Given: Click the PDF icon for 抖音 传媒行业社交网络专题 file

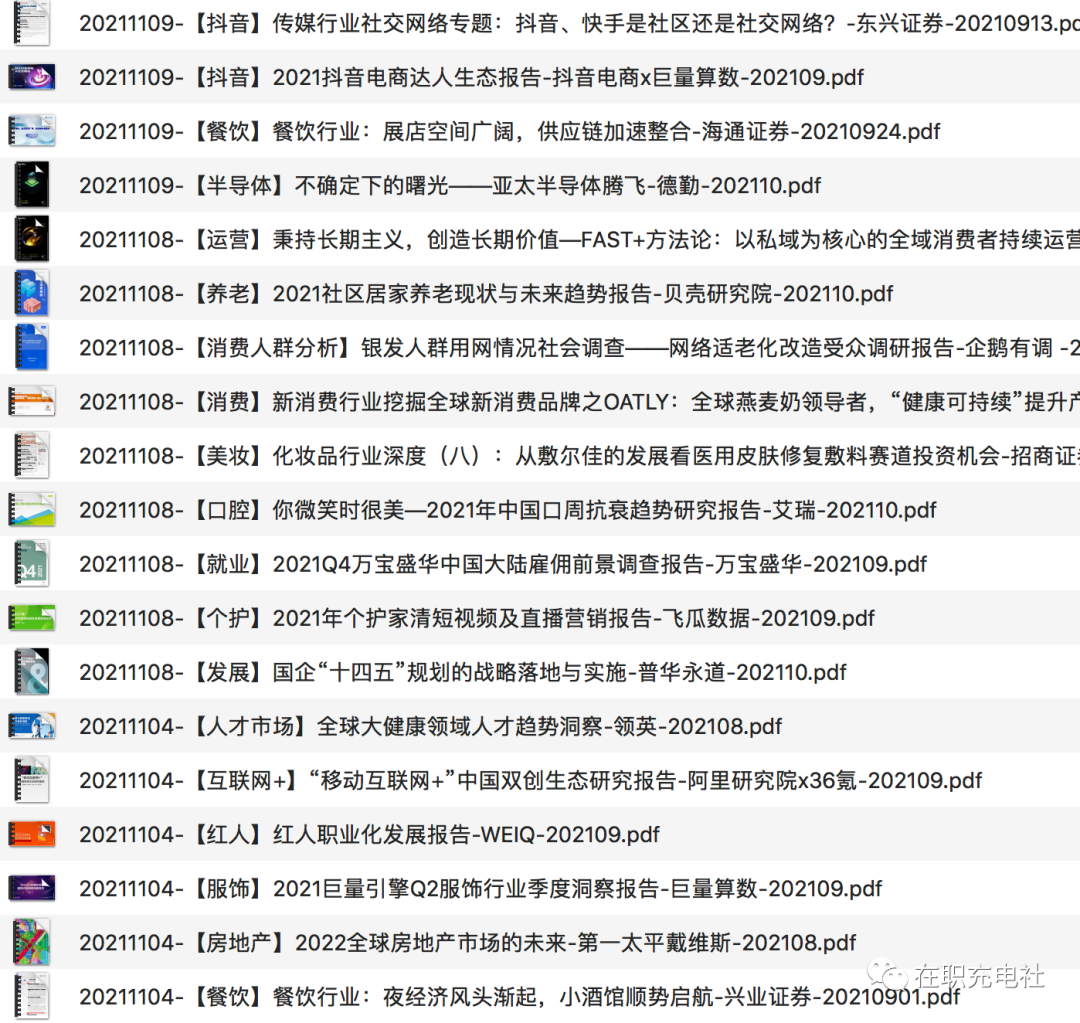Looking at the screenshot, I should (32, 23).
